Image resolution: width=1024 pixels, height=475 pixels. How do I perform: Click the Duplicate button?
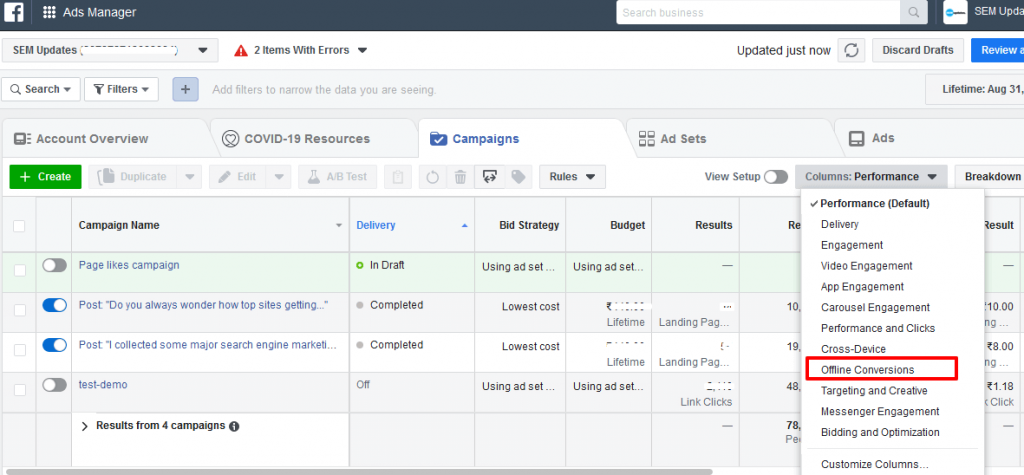[133, 176]
